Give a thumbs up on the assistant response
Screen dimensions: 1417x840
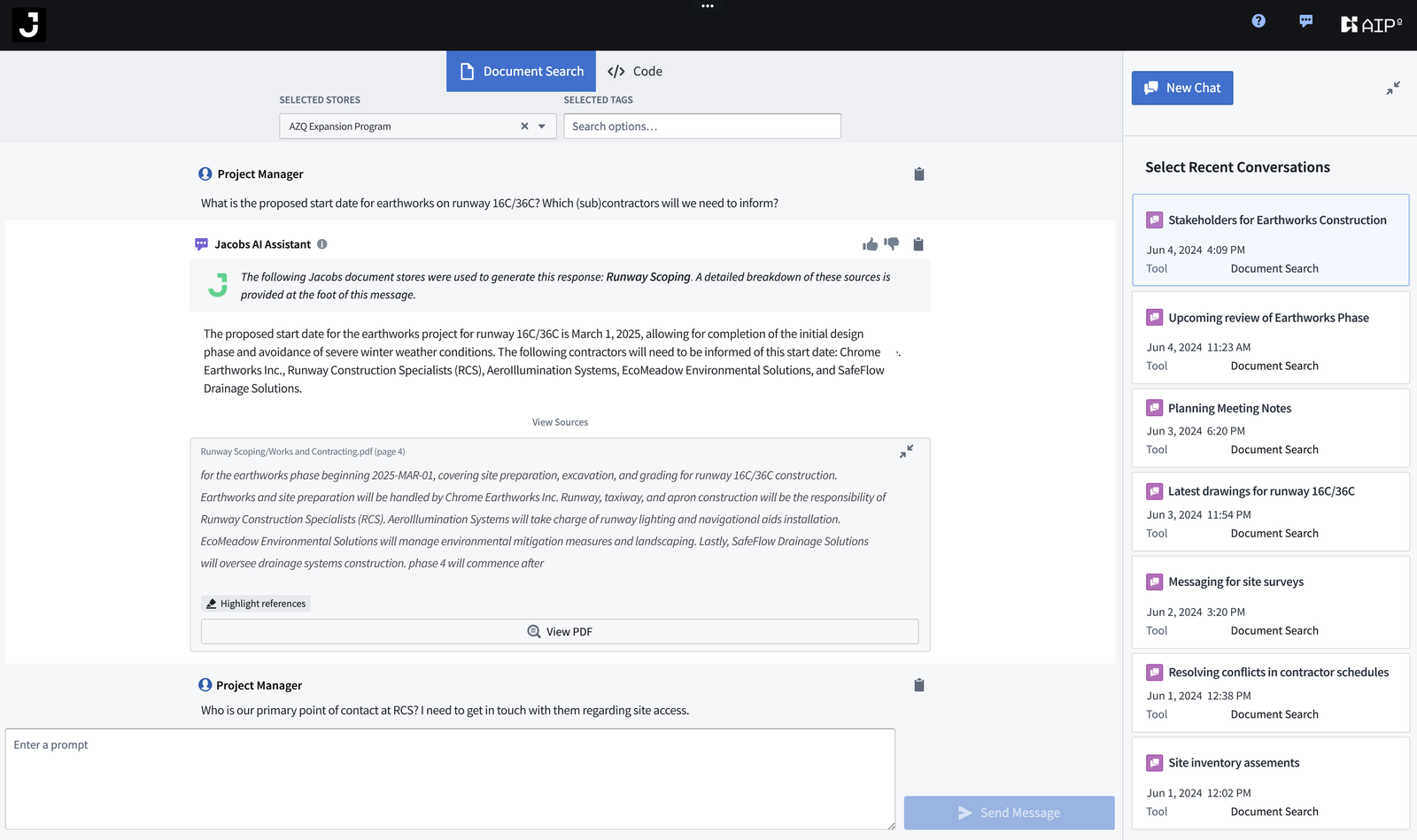pos(870,243)
